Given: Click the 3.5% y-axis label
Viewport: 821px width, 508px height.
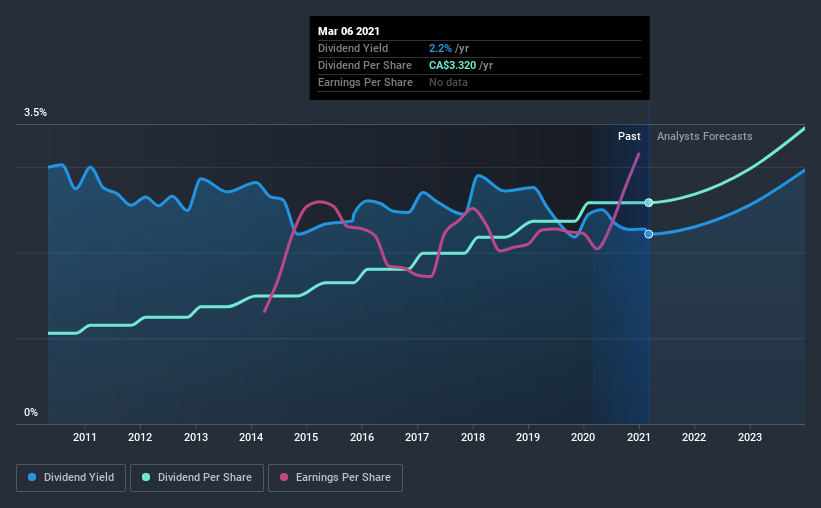Looking at the screenshot, I should point(35,113).
